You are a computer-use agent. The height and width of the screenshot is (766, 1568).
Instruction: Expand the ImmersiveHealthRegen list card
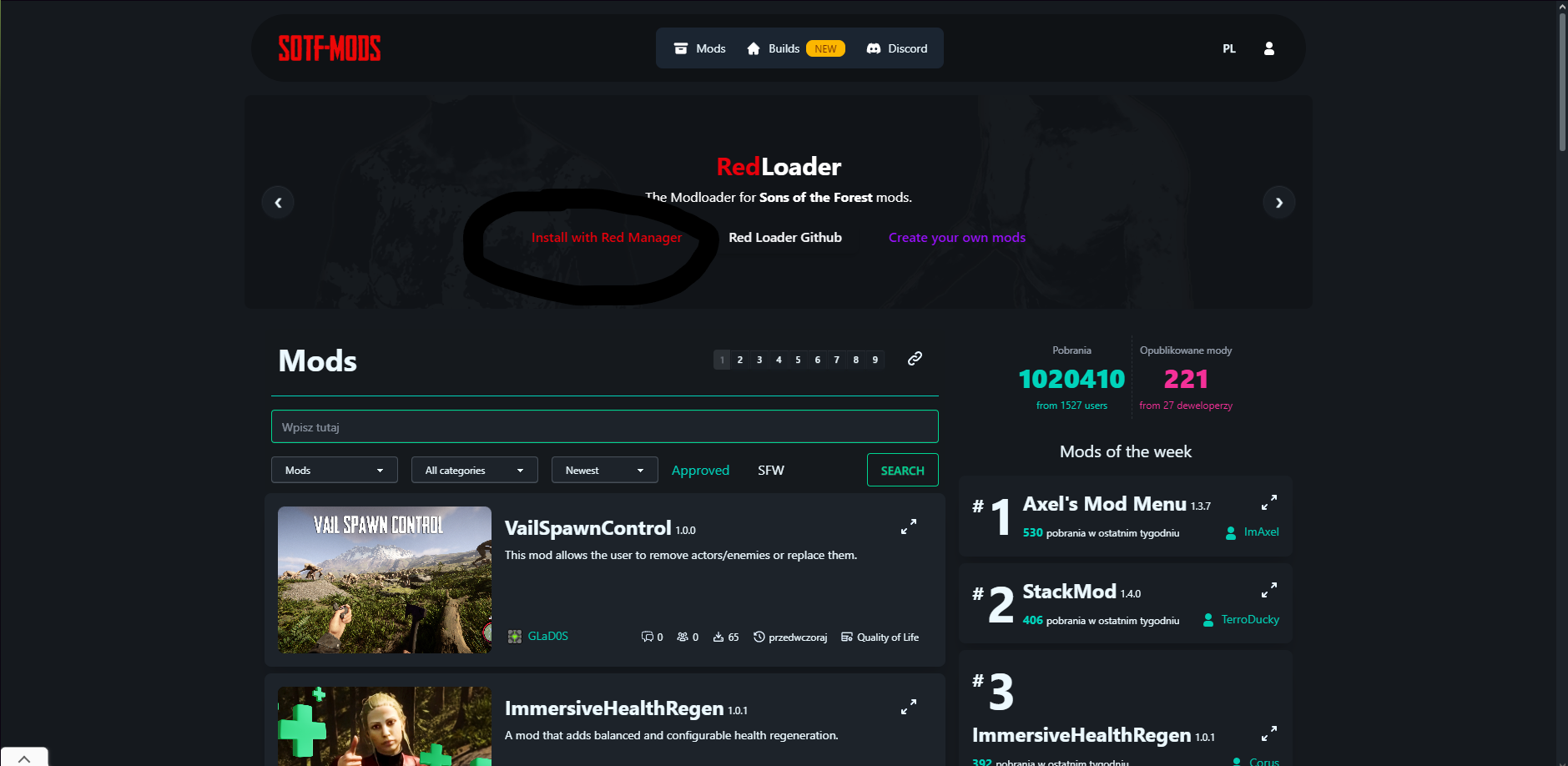tap(909, 707)
